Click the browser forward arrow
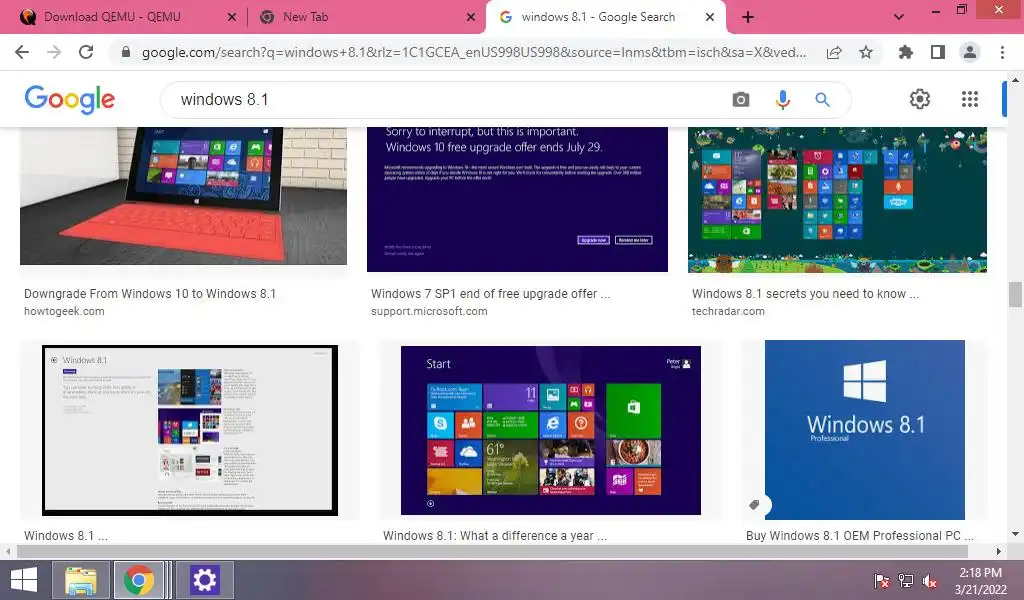The width and height of the screenshot is (1024, 600). [x=54, y=52]
